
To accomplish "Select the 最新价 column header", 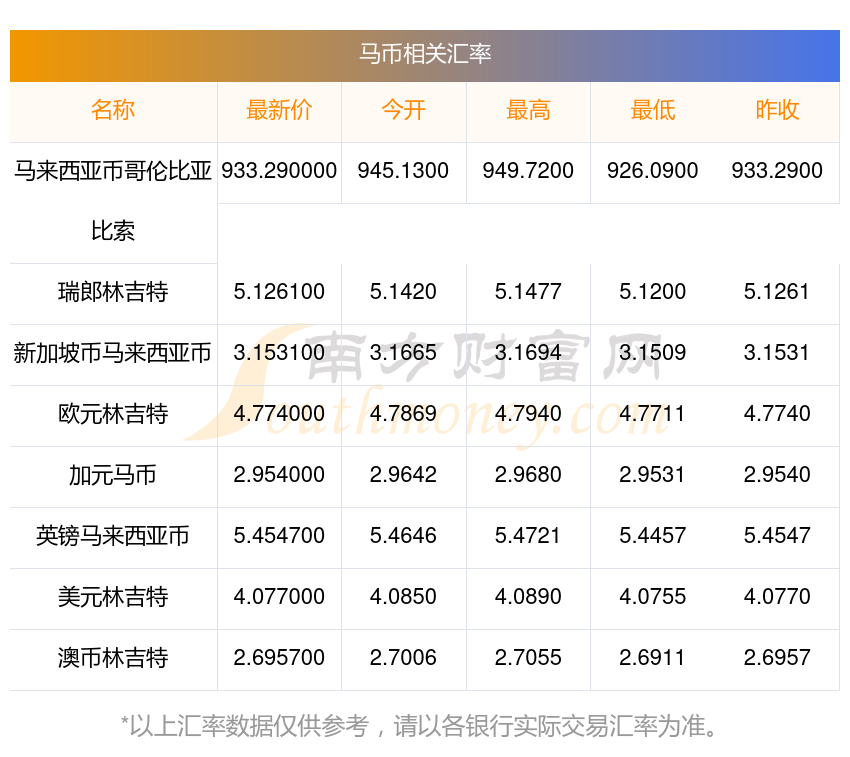I will 279,111.
